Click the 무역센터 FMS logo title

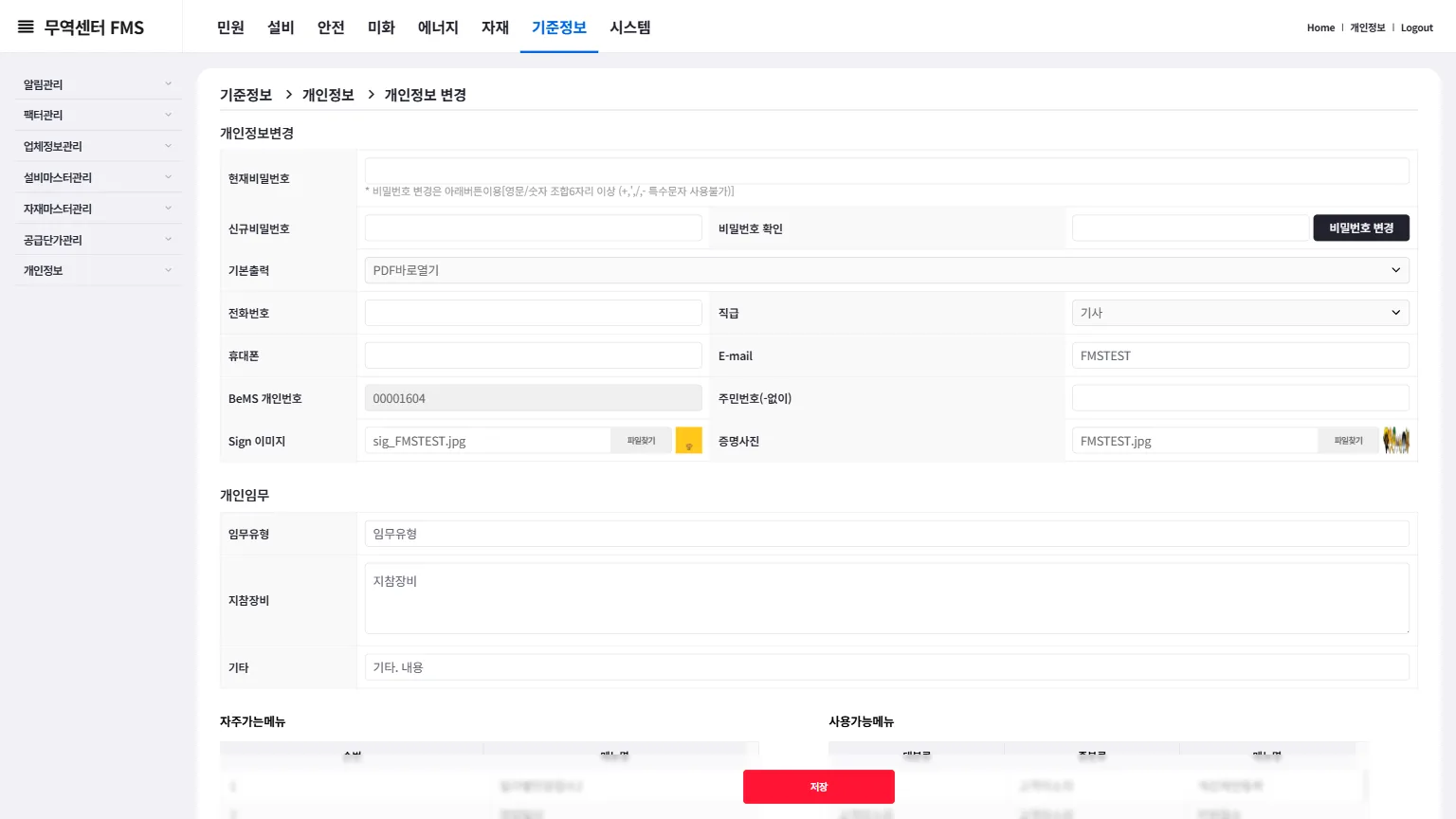click(x=94, y=27)
